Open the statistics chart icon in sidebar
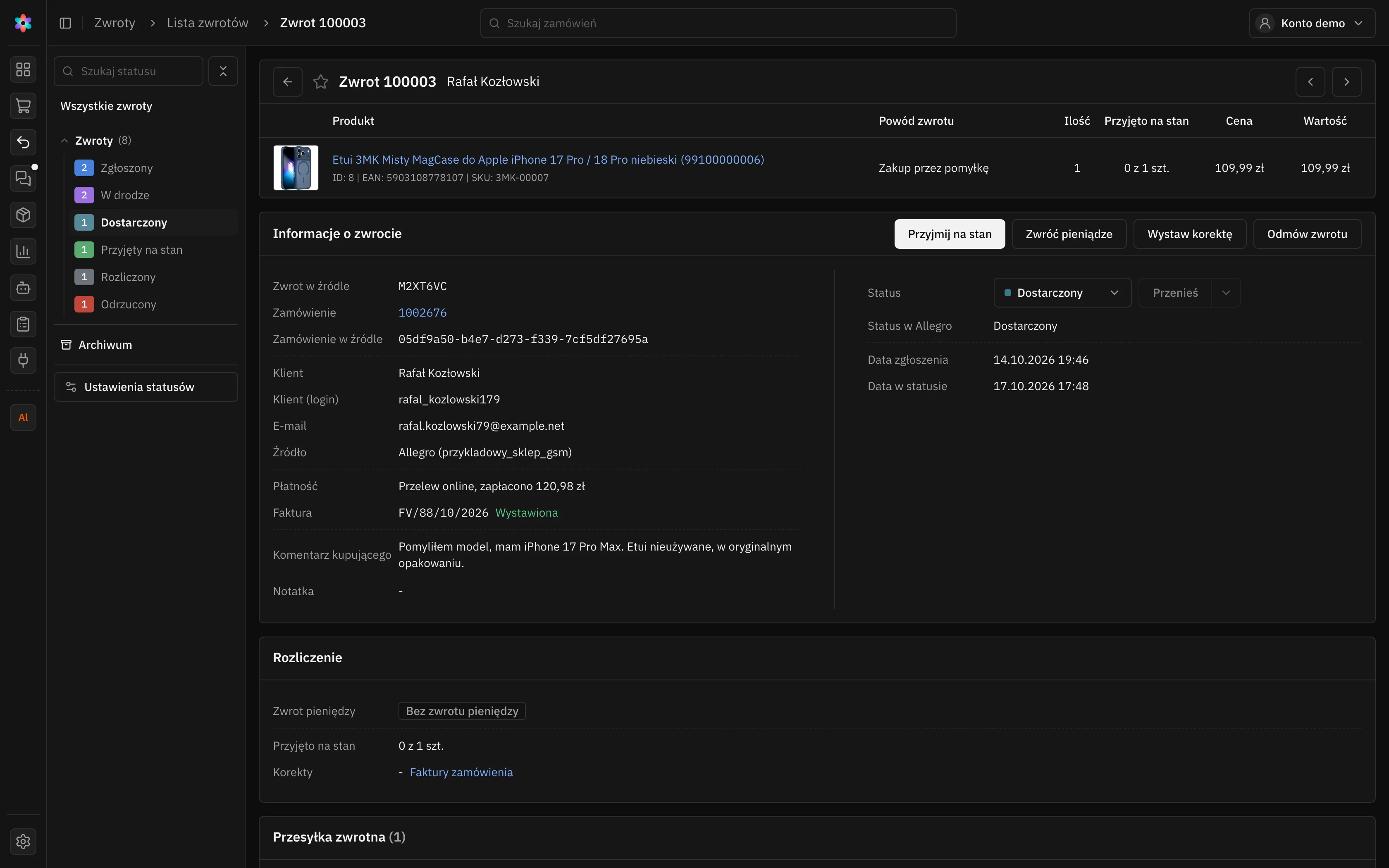Screen dimensions: 1389x868 pyautogui.click(x=23, y=251)
